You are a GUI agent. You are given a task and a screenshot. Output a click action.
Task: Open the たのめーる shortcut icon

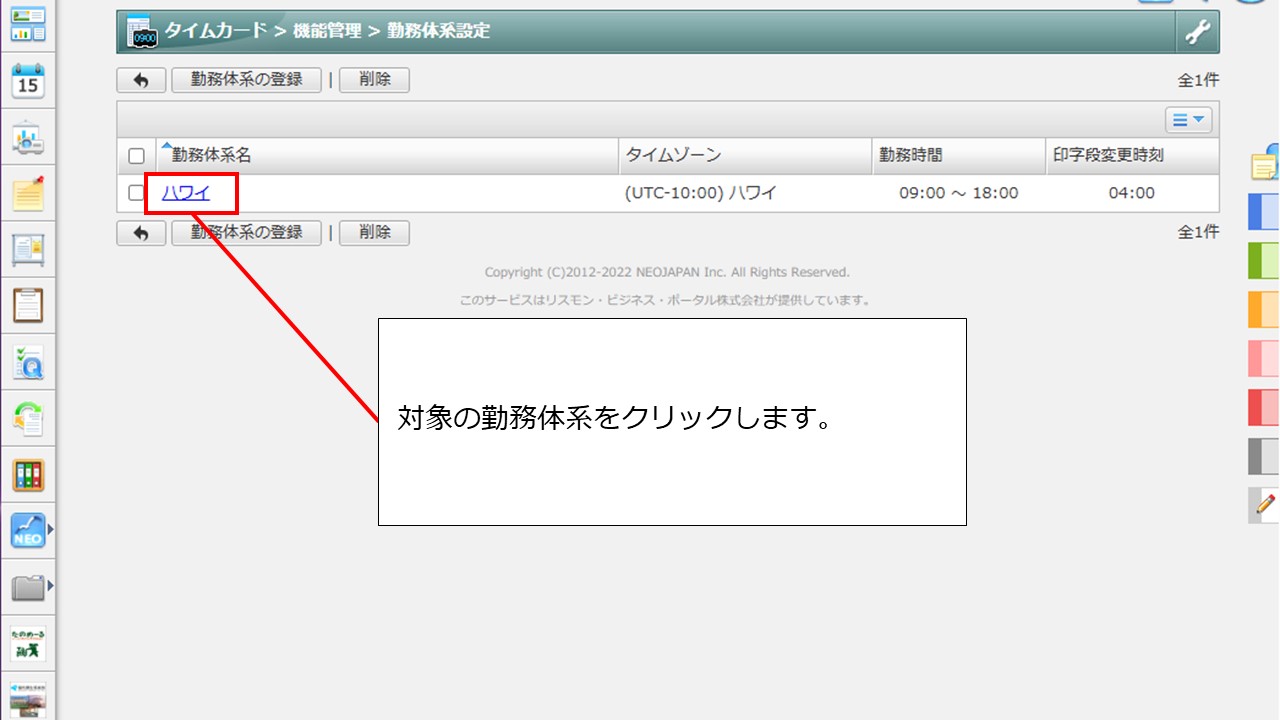[x=28, y=643]
